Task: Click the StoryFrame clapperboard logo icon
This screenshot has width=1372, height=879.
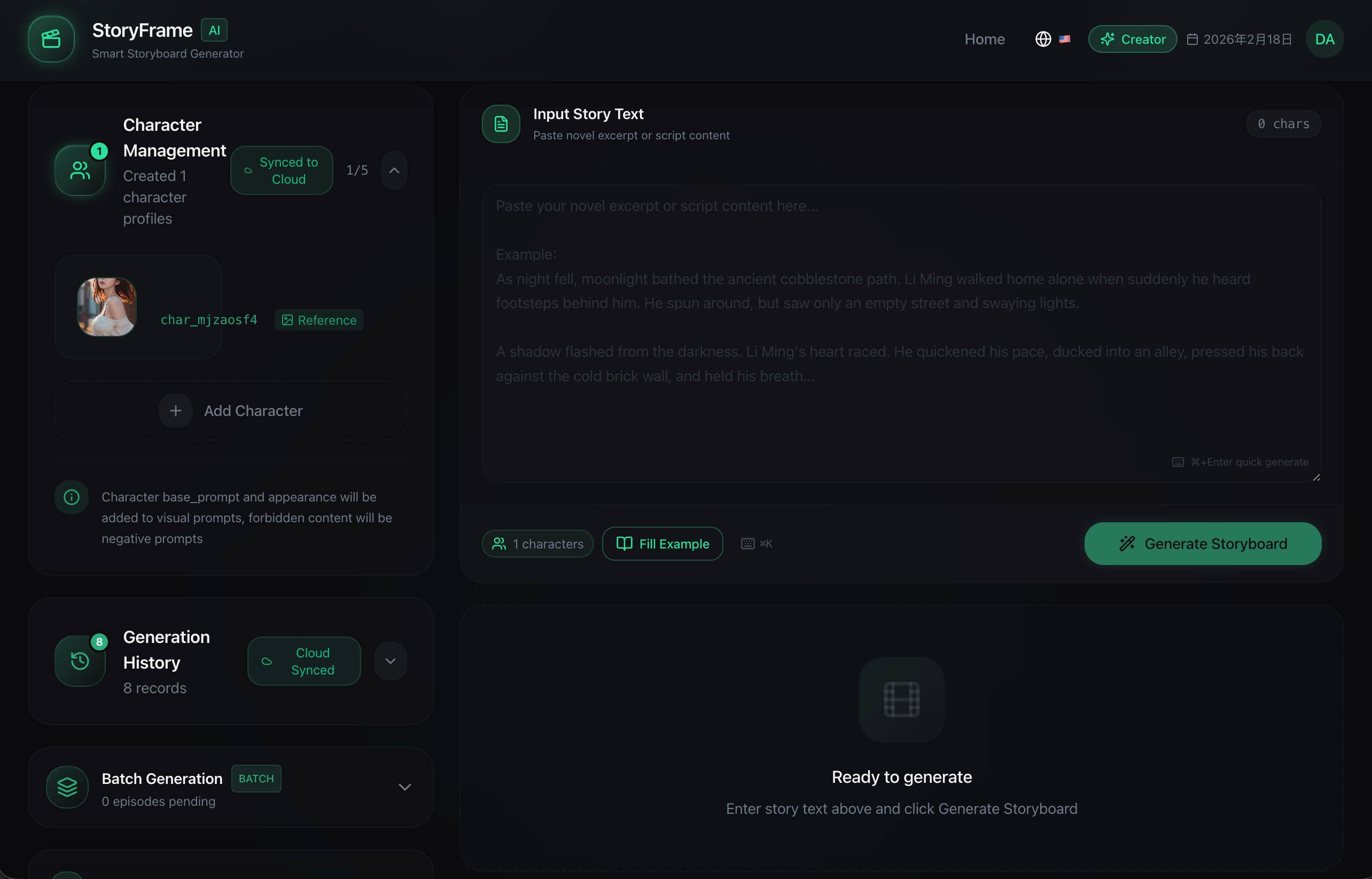Action: click(51, 39)
